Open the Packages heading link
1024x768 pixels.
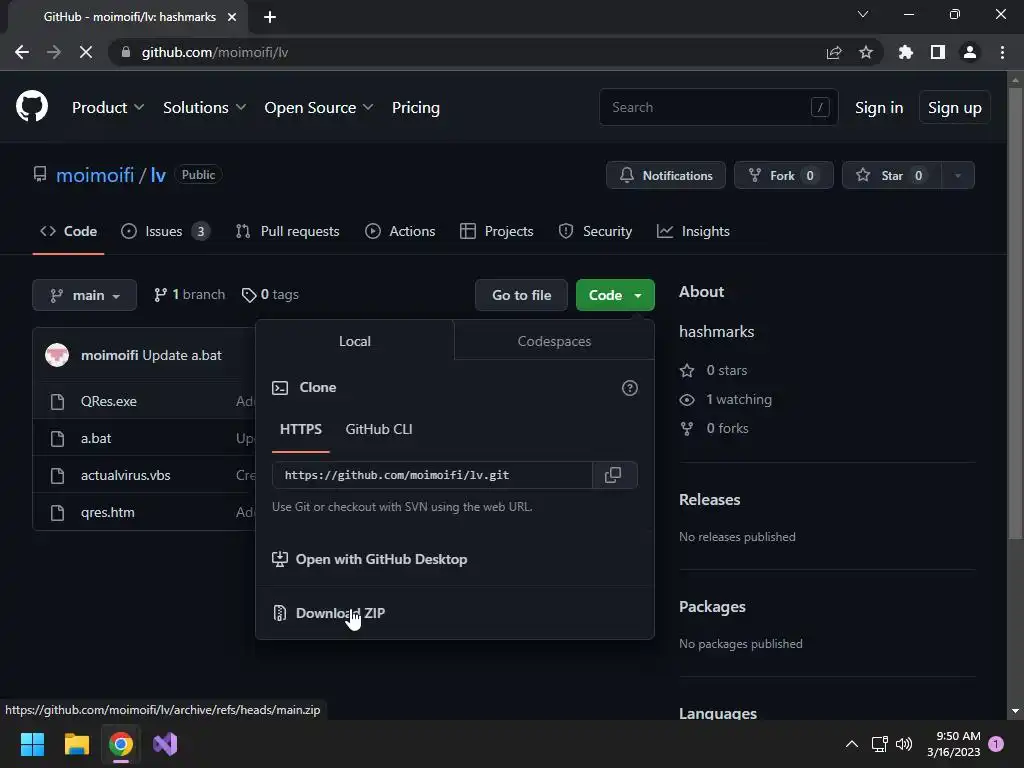[x=712, y=607]
